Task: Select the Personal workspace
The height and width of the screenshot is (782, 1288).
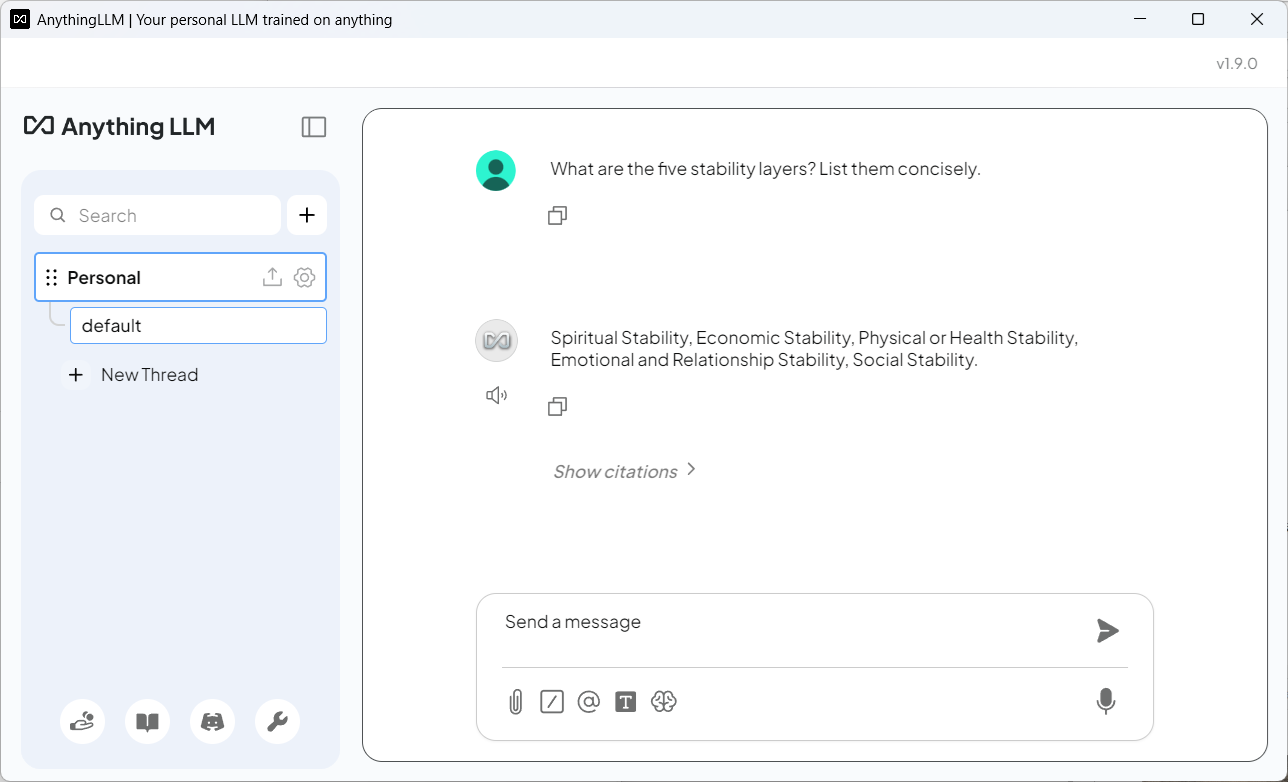Action: (x=181, y=277)
